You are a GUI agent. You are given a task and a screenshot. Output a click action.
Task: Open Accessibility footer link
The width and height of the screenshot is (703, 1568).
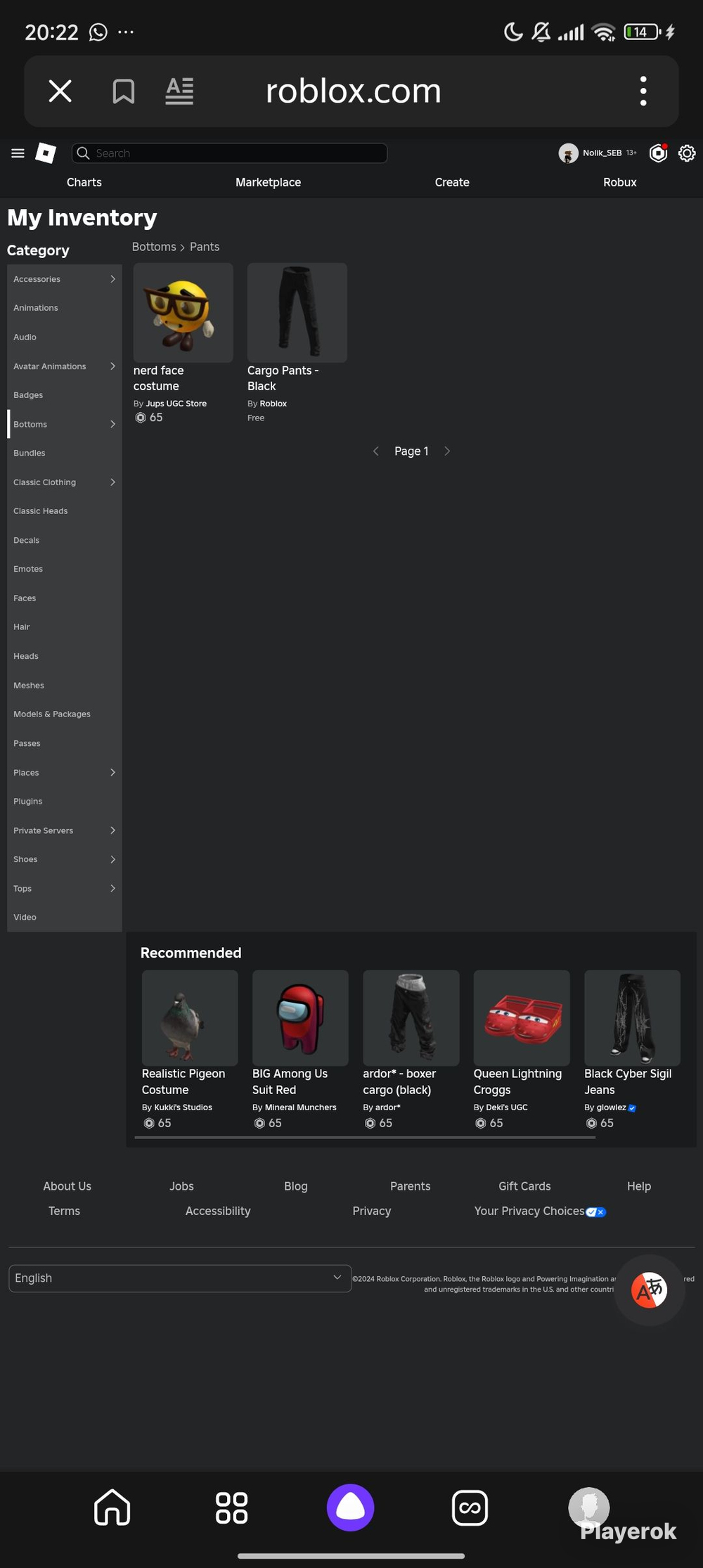tap(218, 1211)
